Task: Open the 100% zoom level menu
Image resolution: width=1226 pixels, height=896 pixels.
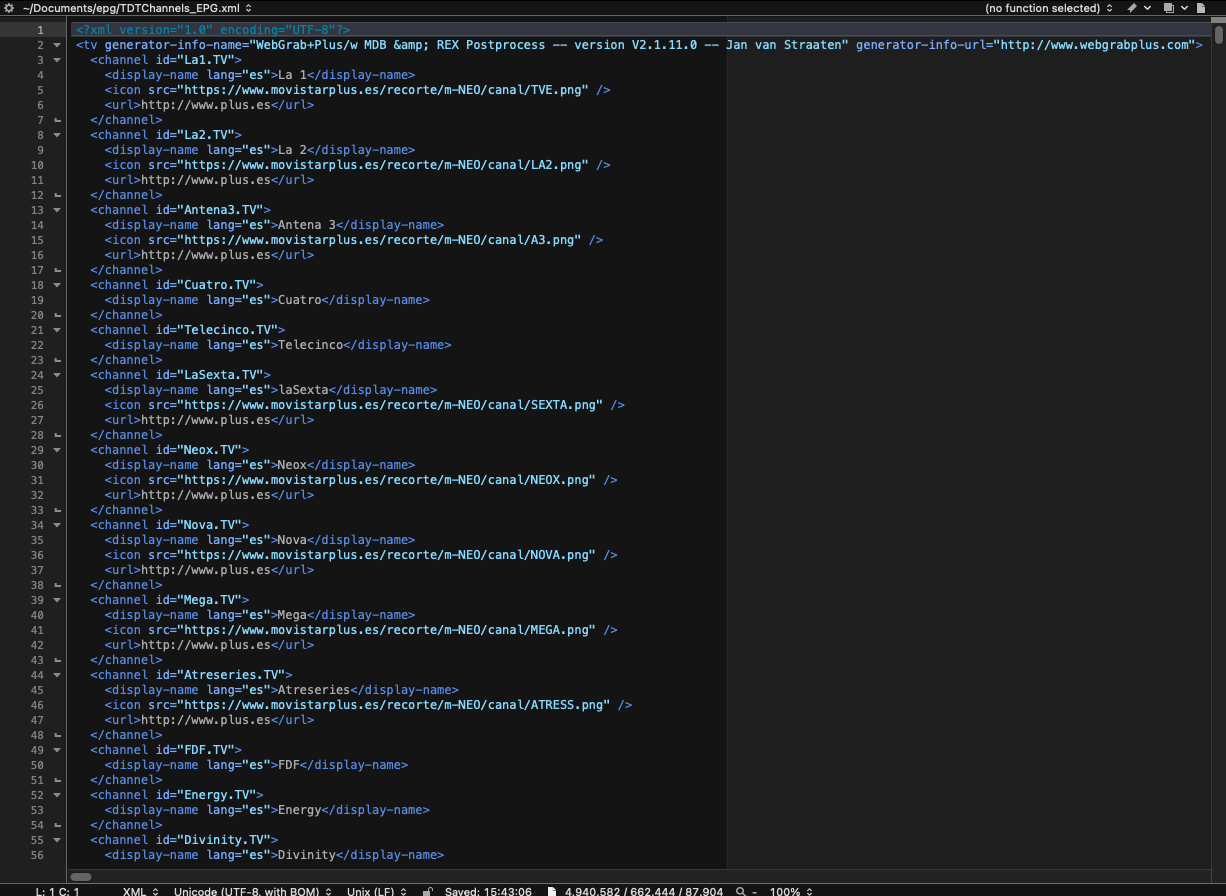Action: point(790,890)
